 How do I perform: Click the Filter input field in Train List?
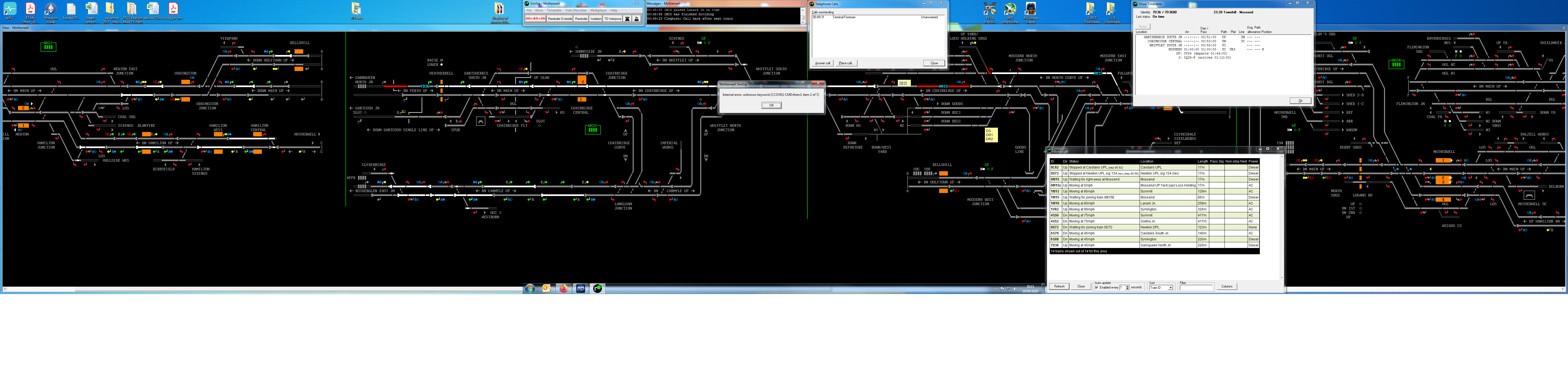1196,287
